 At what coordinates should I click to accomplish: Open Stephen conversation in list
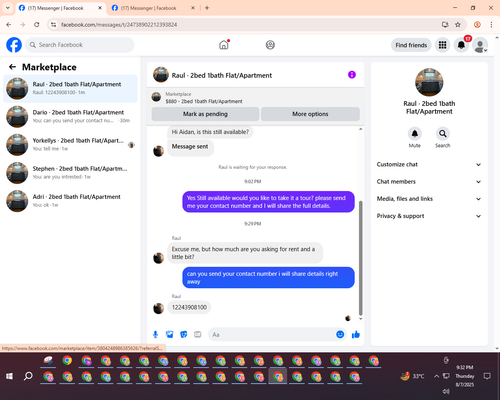(x=70, y=173)
